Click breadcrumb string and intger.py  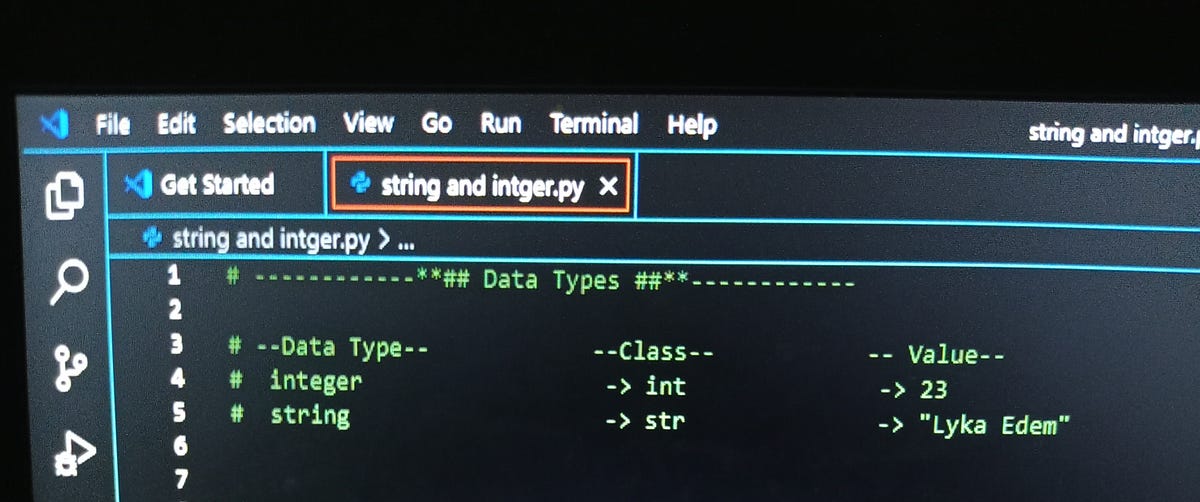(x=270, y=239)
